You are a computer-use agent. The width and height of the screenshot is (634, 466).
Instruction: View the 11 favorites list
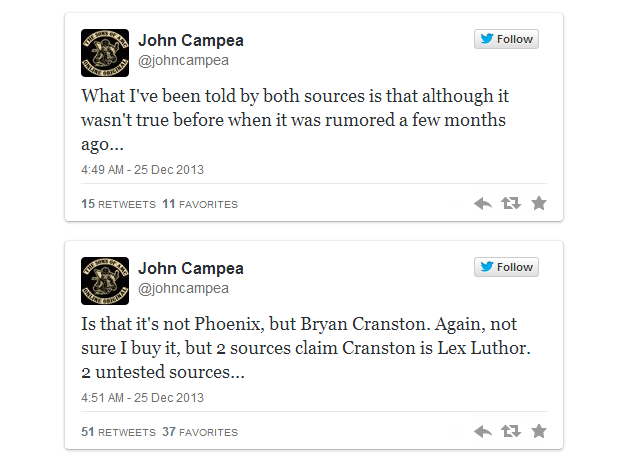click(x=200, y=205)
